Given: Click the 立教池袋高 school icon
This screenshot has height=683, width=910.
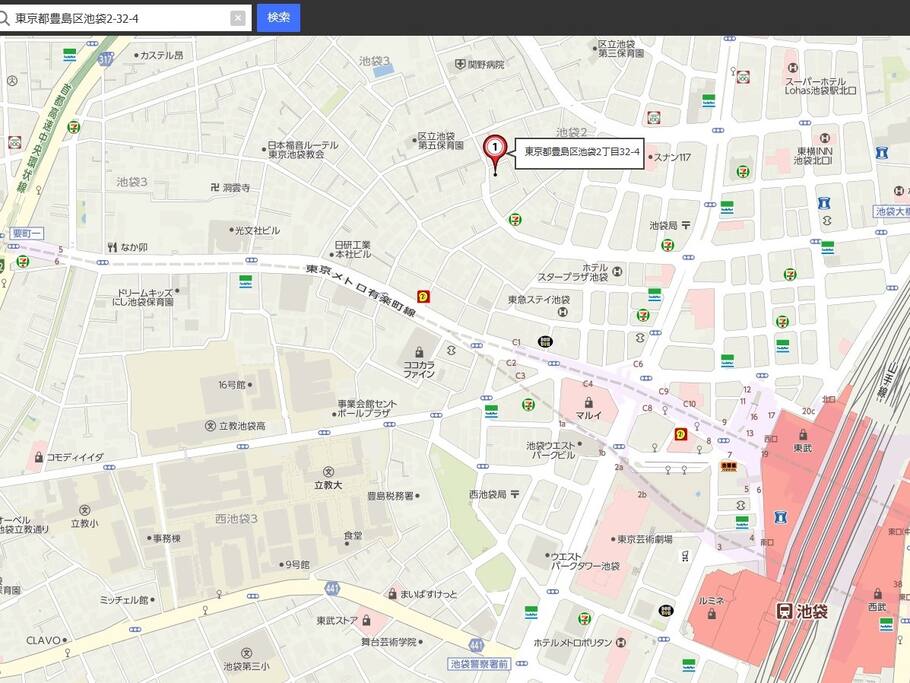Looking at the screenshot, I should click(211, 426).
